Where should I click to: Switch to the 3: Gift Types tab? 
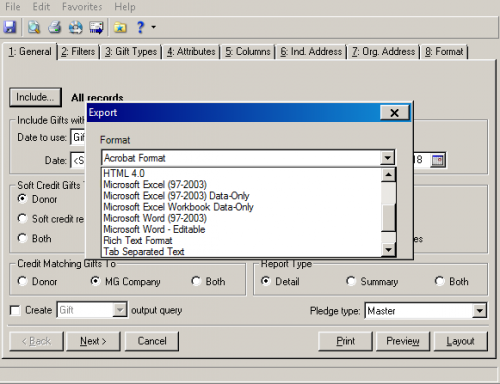click(131, 52)
